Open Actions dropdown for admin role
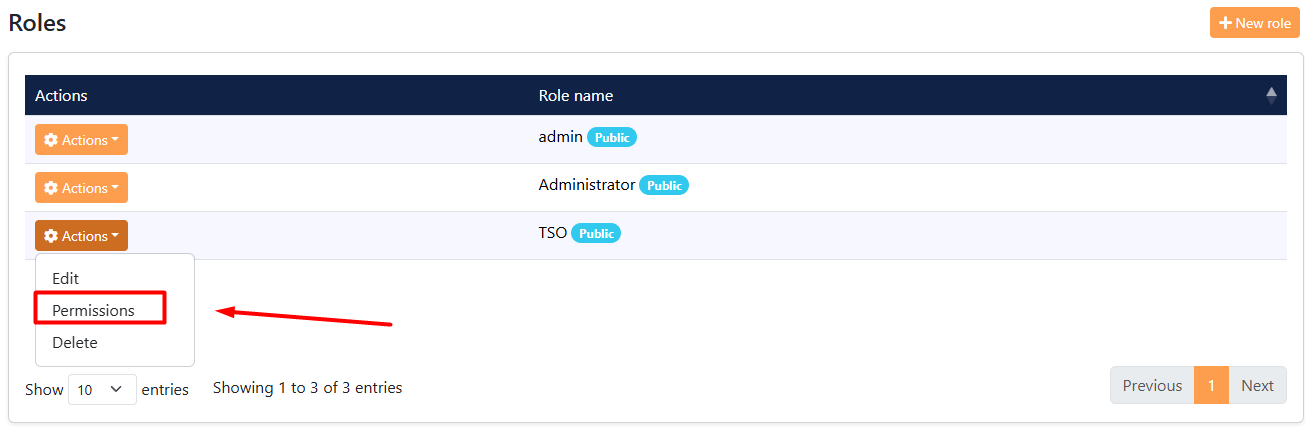Viewport: 1305px width, 427px height. (81, 140)
